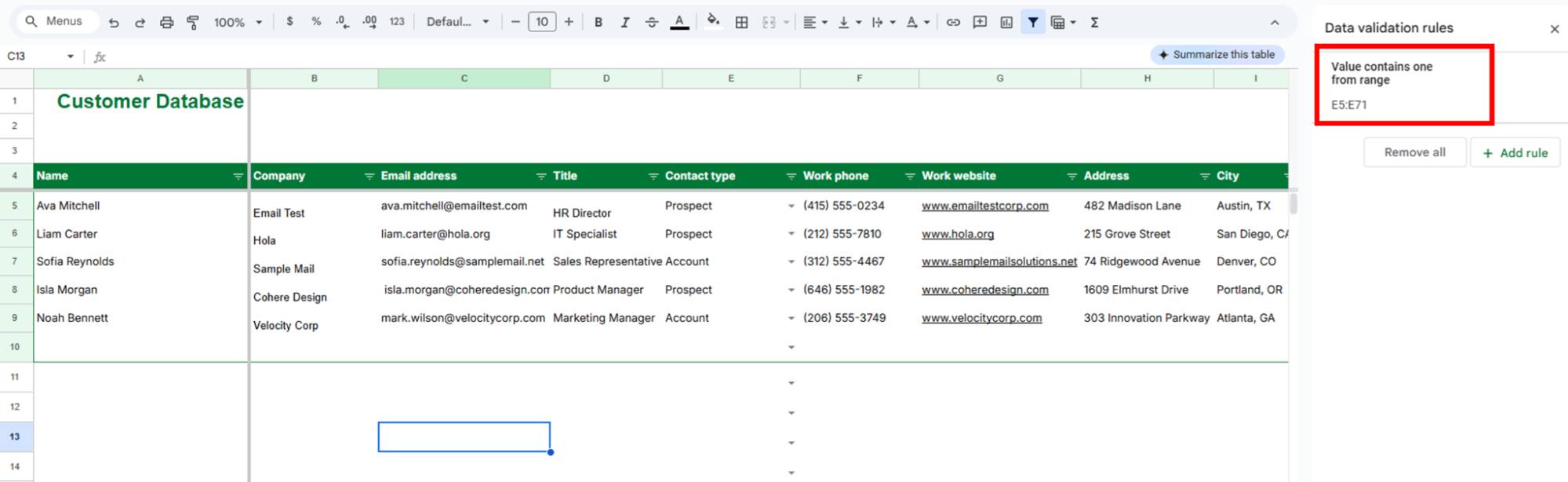1568x482 pixels.
Task: Open the text color picker
Action: click(x=679, y=22)
